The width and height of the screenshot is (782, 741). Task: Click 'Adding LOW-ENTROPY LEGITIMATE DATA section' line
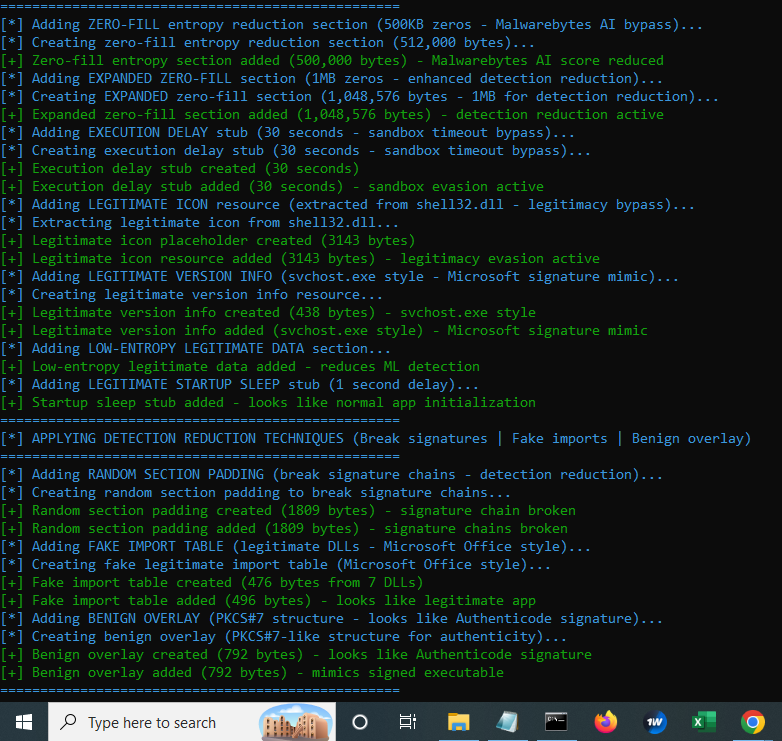(196, 348)
